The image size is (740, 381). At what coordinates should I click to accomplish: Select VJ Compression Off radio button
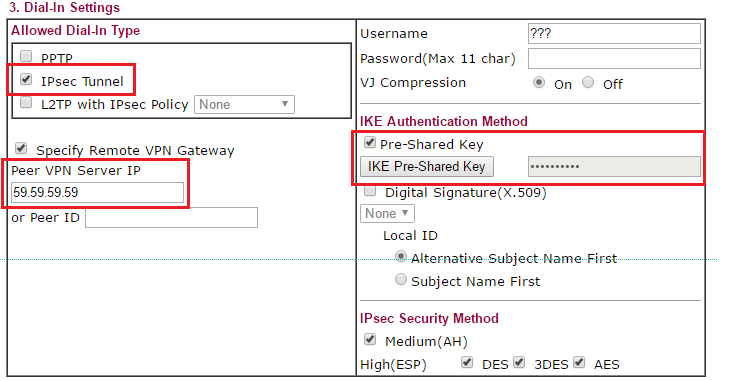[588, 83]
